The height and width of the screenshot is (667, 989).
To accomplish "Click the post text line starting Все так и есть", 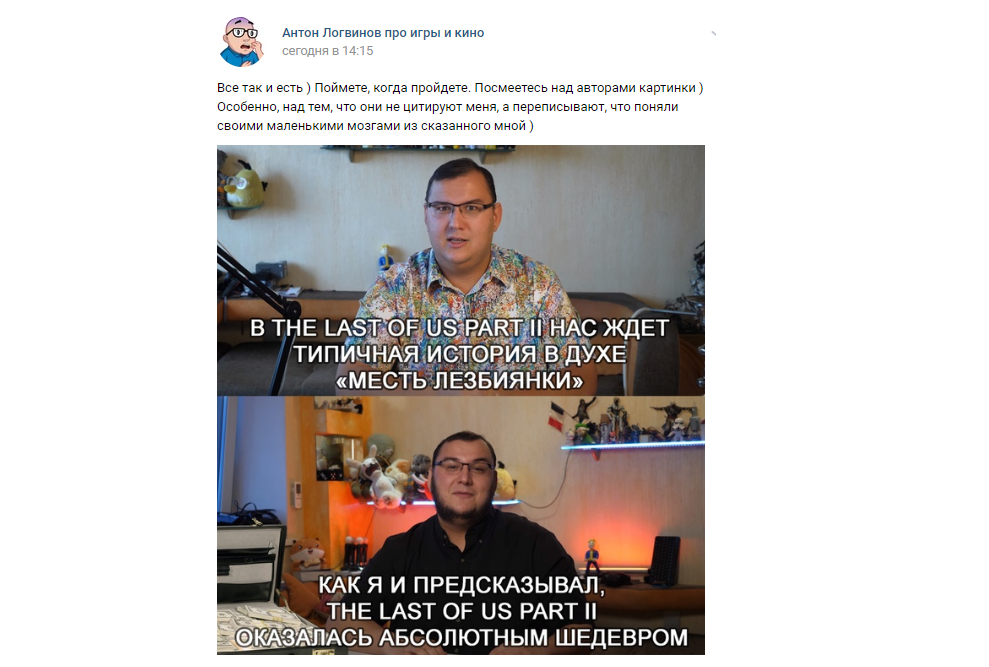I will point(460,88).
